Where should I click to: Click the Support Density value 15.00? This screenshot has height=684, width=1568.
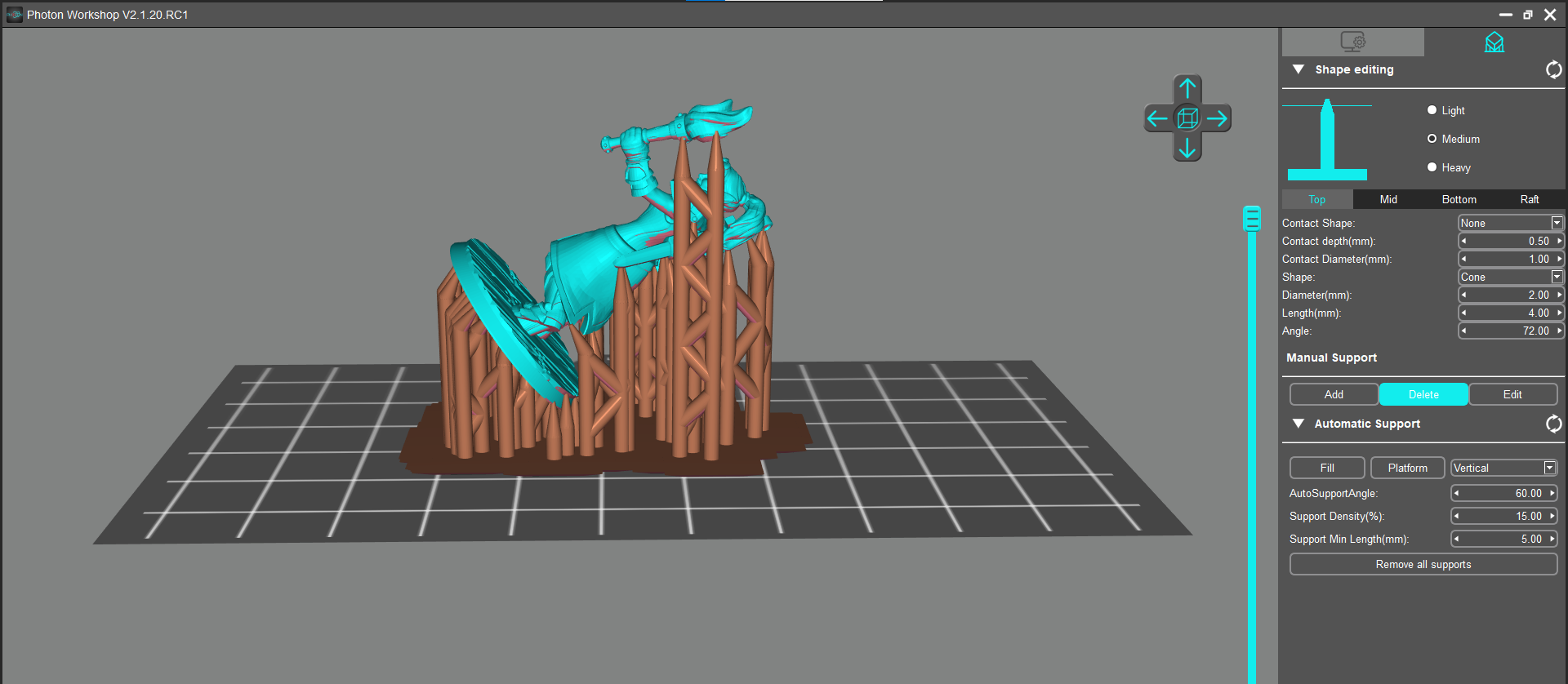coord(1528,516)
